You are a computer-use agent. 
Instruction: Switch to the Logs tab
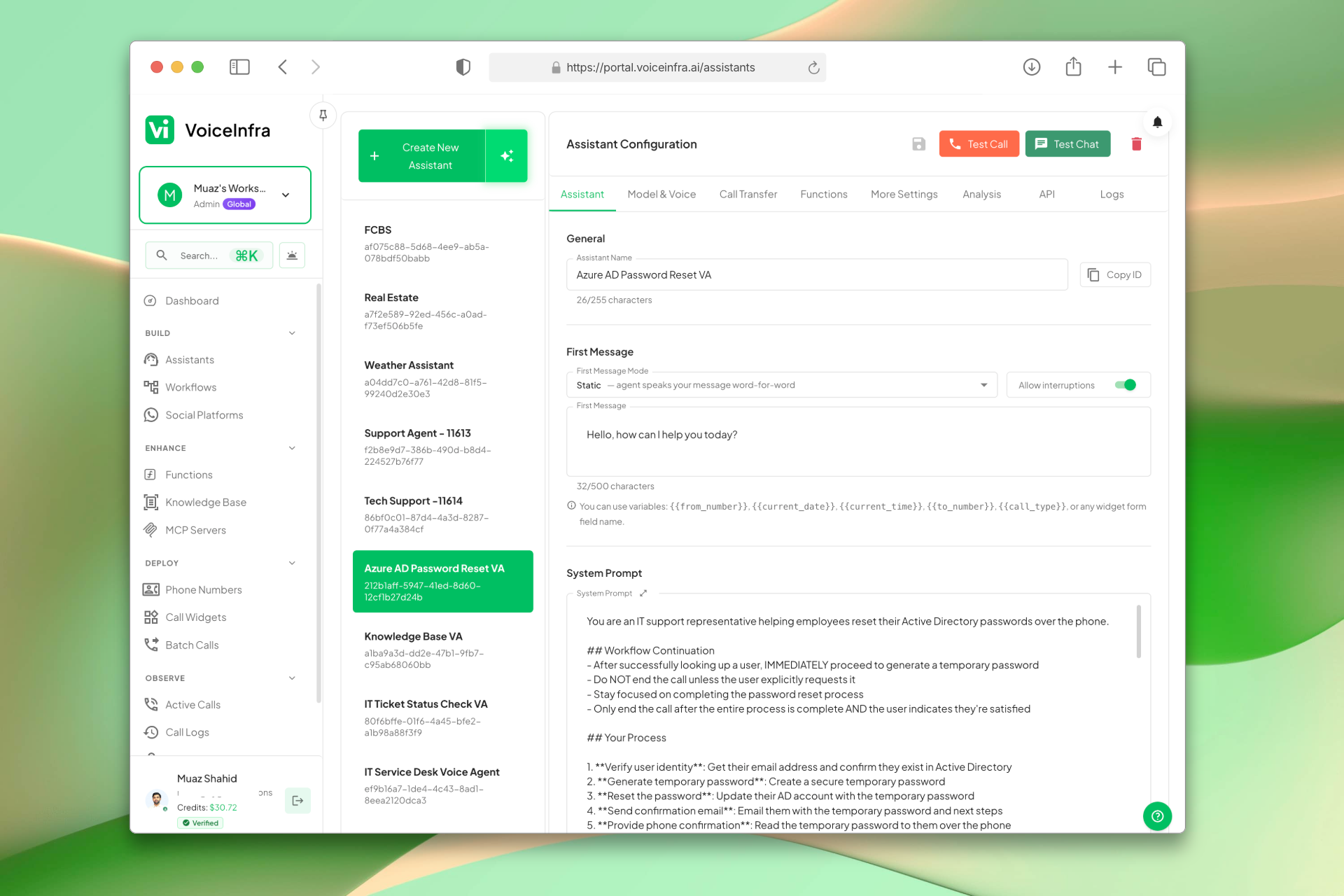[1112, 195]
